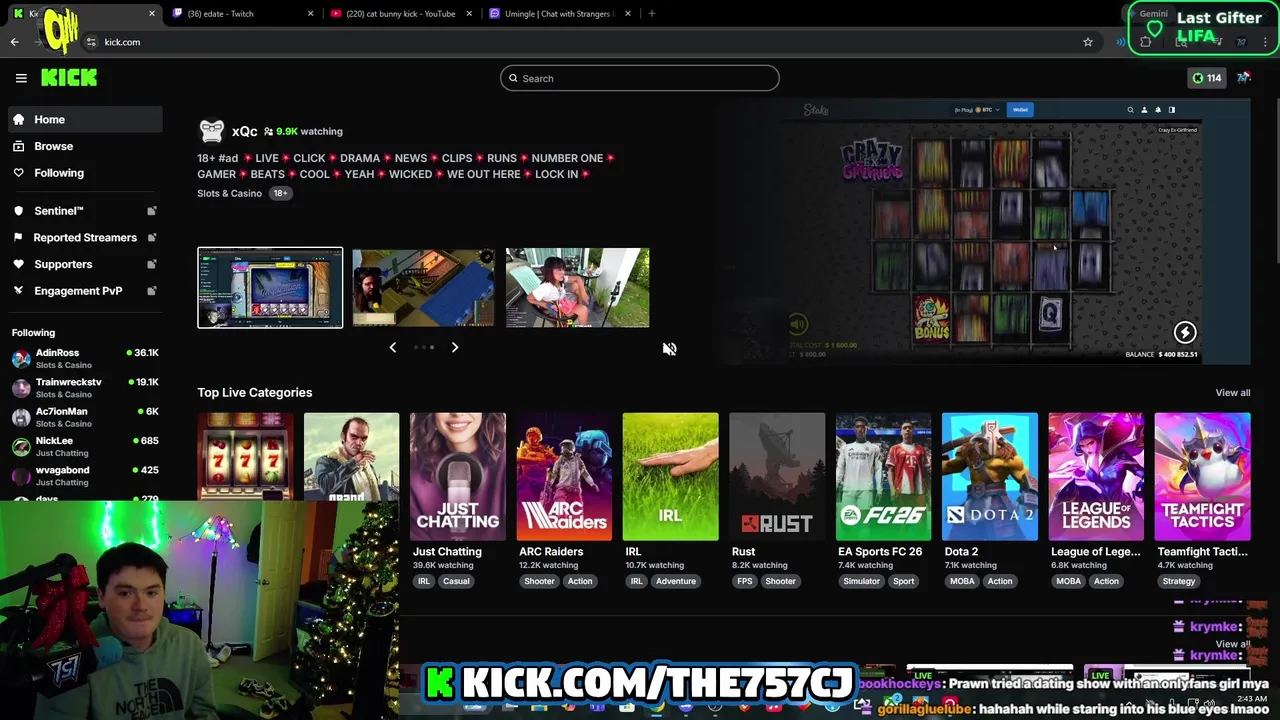
Task: Select the second featured stream thumbnail
Action: click(x=423, y=288)
